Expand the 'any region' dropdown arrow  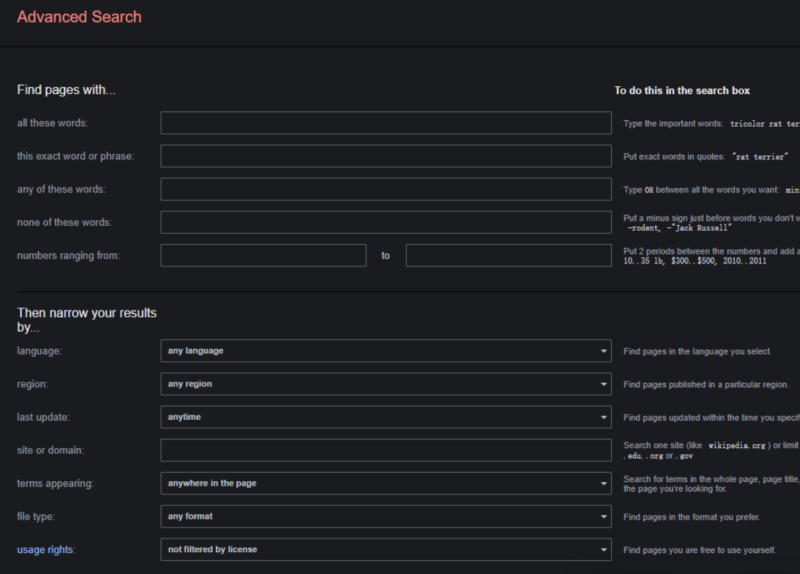coord(604,384)
